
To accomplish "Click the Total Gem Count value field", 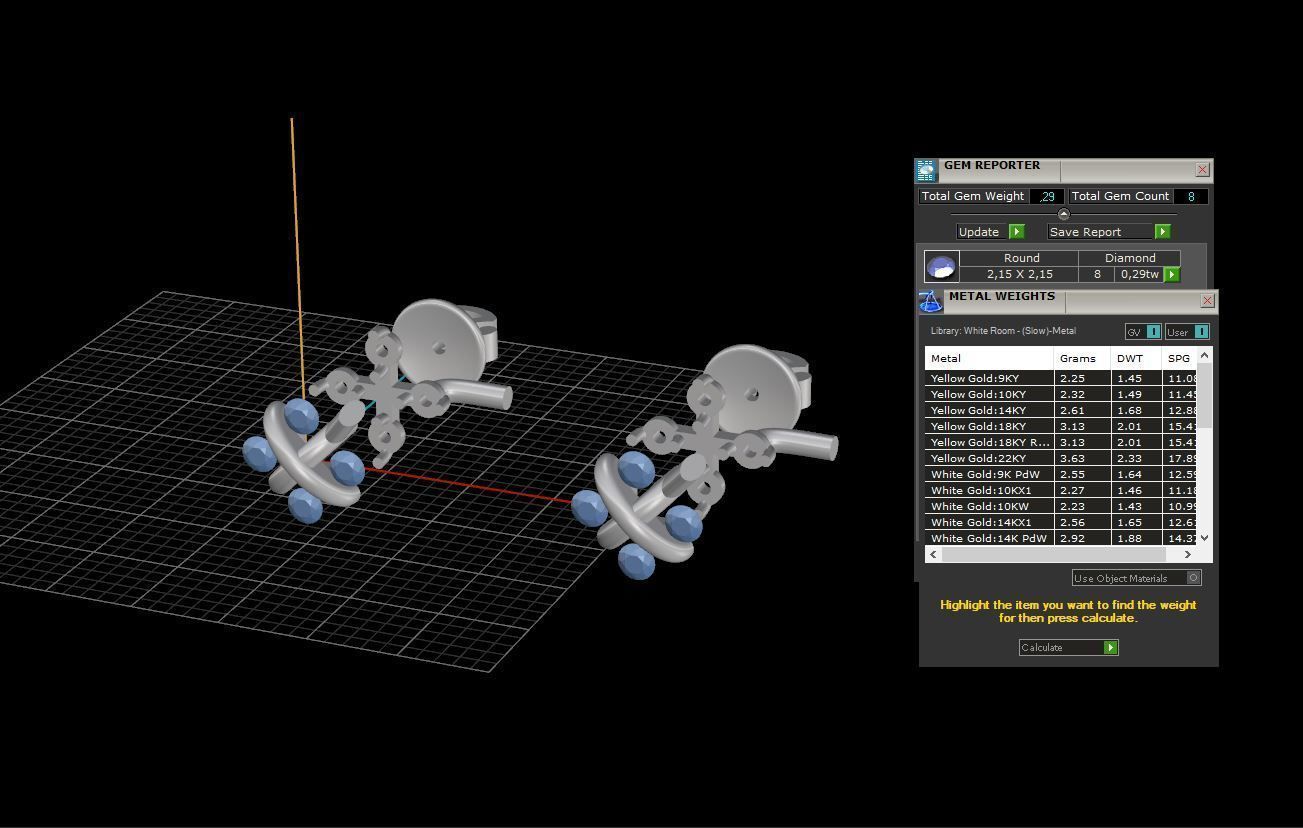I will [1191, 197].
